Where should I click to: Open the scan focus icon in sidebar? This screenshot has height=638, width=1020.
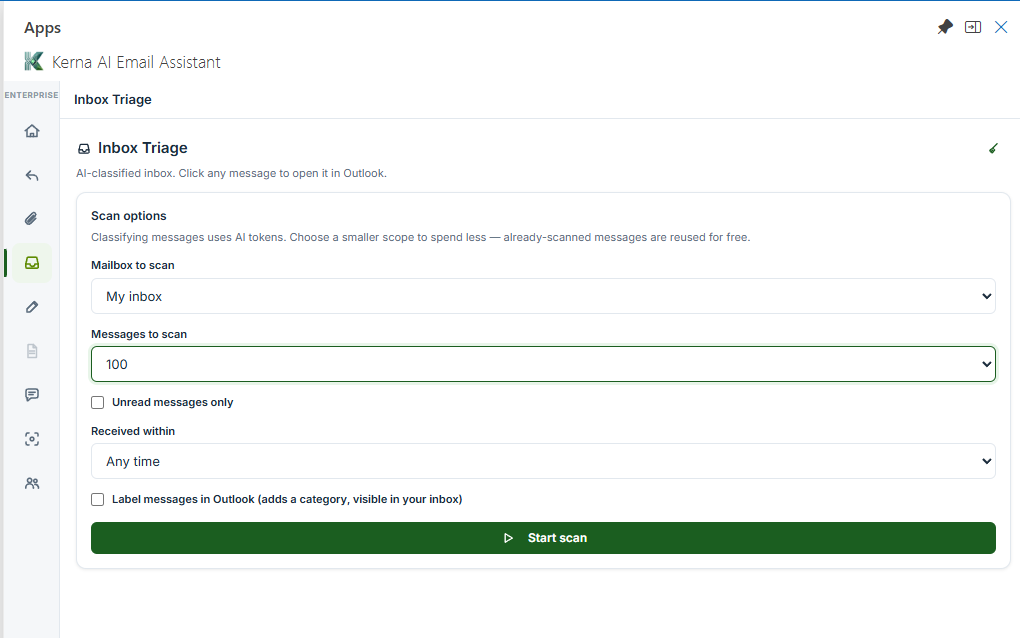[x=32, y=439]
